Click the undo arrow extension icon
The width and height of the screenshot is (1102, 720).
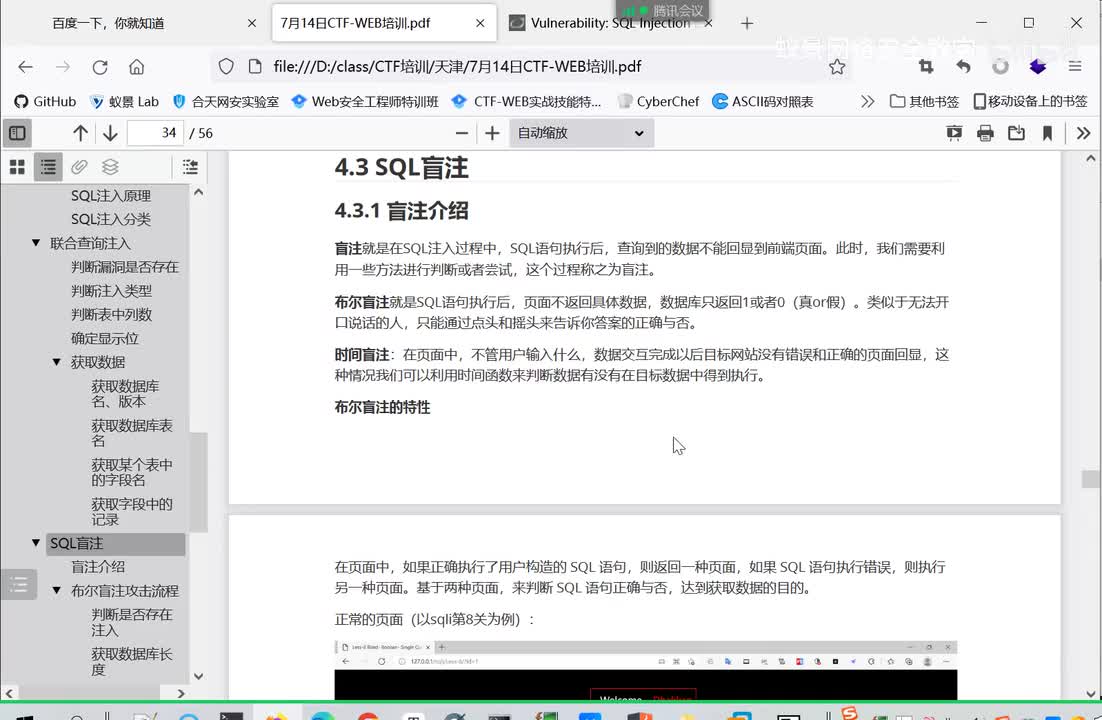[963, 67]
